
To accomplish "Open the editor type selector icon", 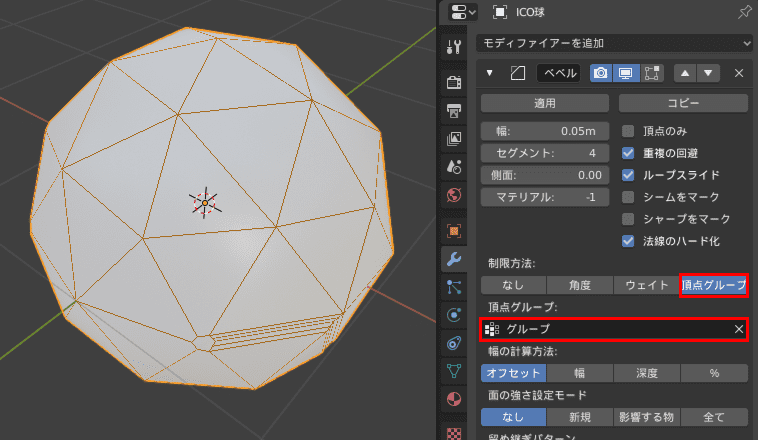I will 463,12.
